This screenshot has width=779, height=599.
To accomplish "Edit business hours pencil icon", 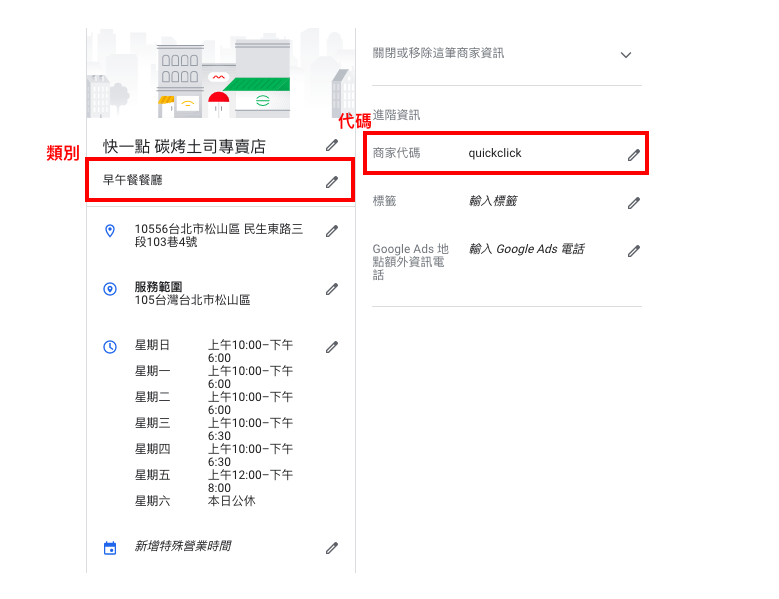I will 332,347.
